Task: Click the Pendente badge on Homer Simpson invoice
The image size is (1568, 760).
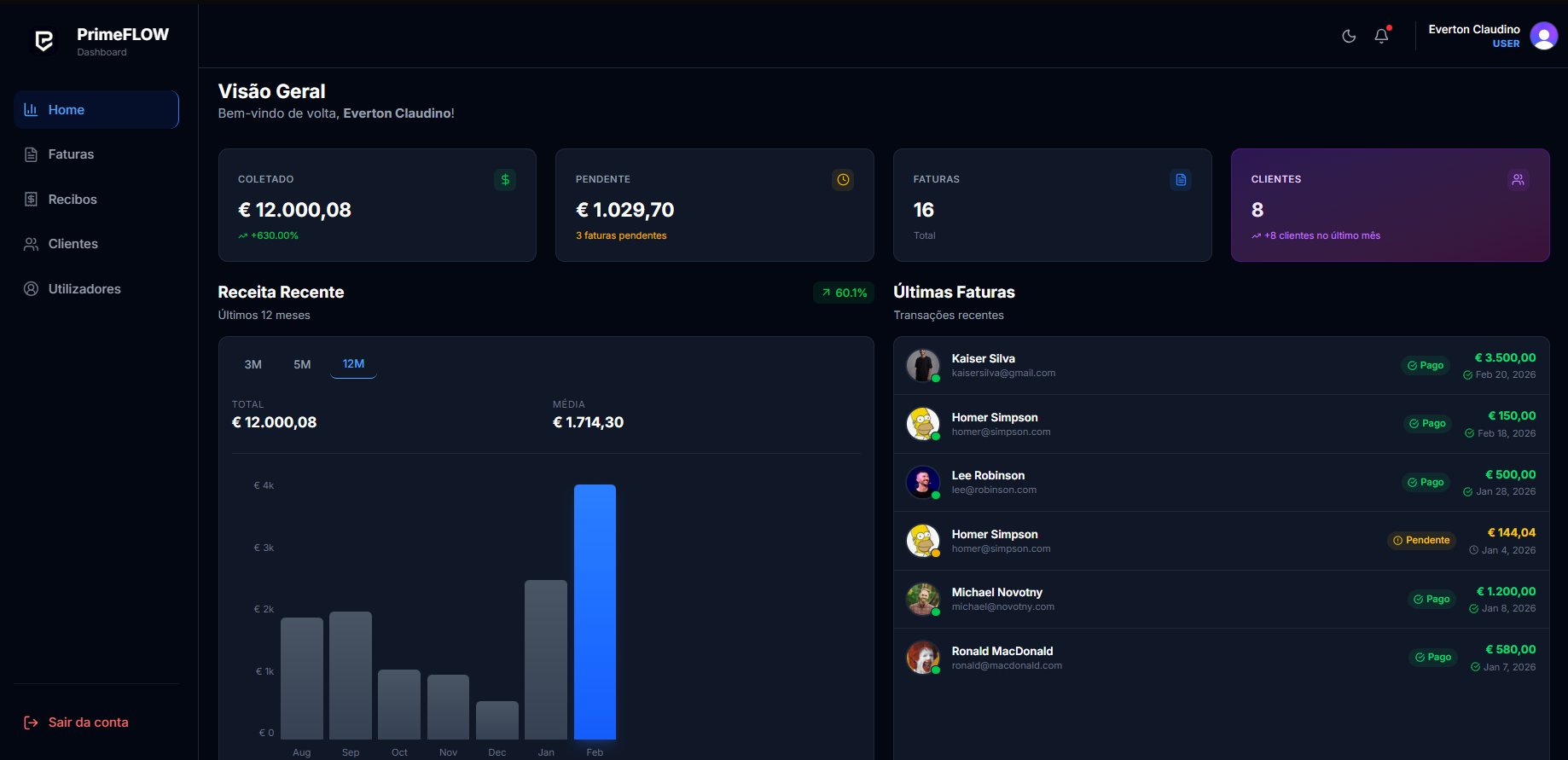Action: 1421,541
